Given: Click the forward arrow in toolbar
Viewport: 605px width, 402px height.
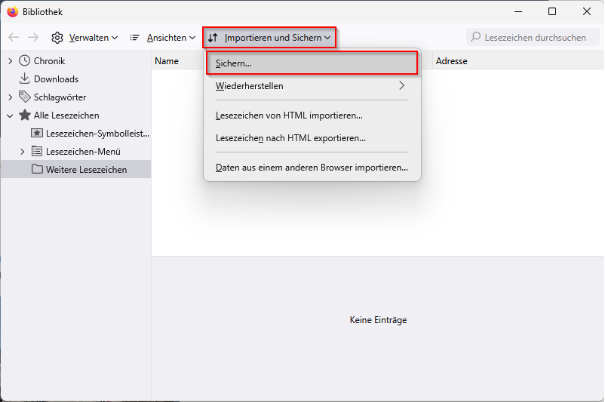Looking at the screenshot, I should (33, 37).
